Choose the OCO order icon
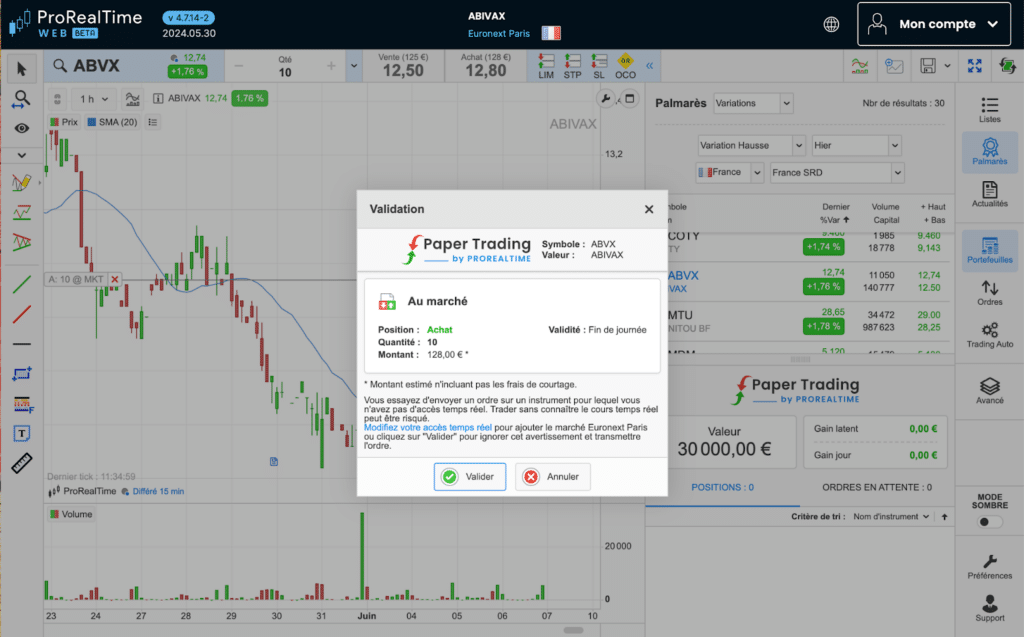 click(x=625, y=67)
